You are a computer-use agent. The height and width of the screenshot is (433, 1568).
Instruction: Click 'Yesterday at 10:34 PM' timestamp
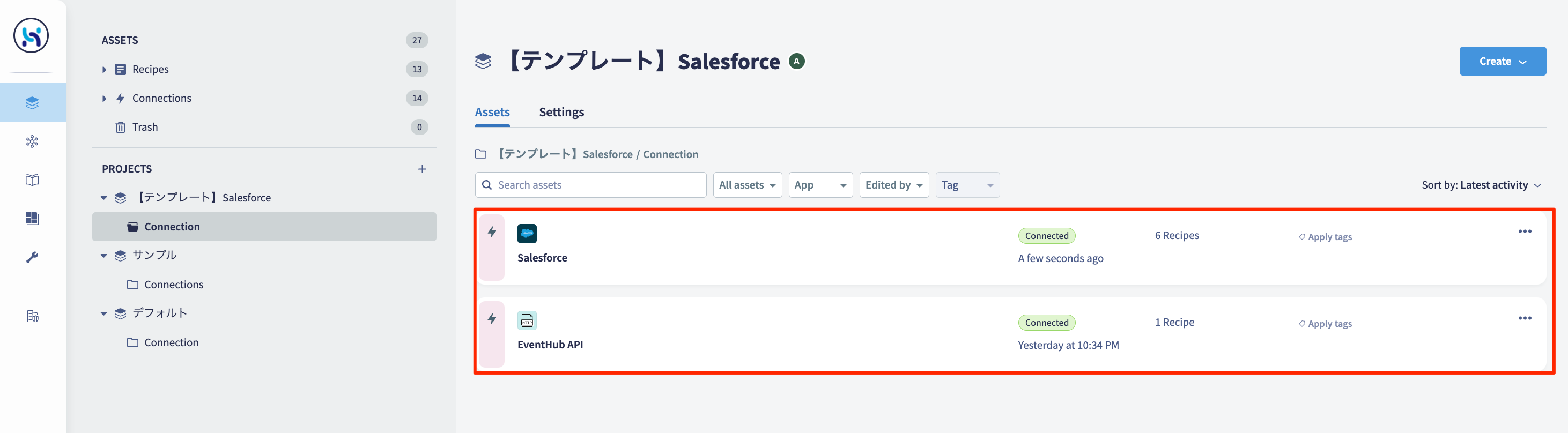click(x=1068, y=346)
